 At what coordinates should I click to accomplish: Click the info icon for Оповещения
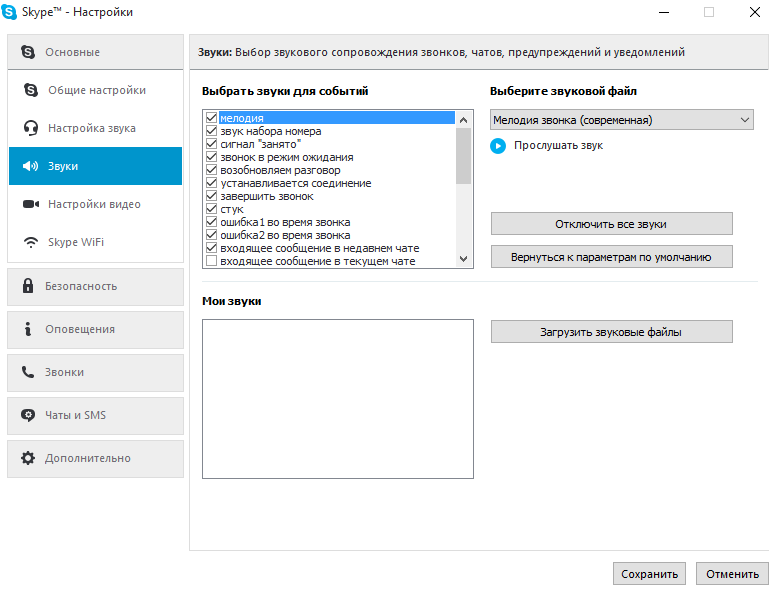tap(28, 329)
